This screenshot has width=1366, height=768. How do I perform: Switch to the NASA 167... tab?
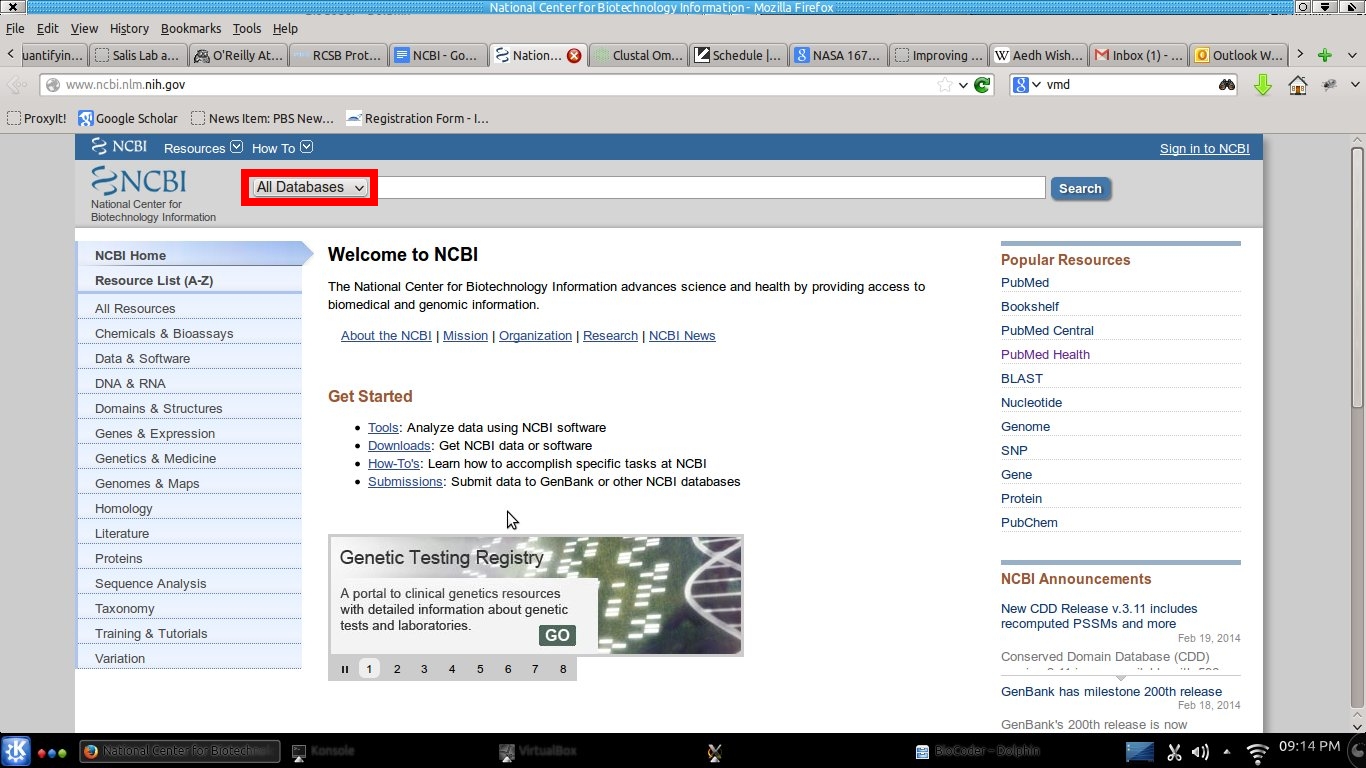tap(837, 56)
